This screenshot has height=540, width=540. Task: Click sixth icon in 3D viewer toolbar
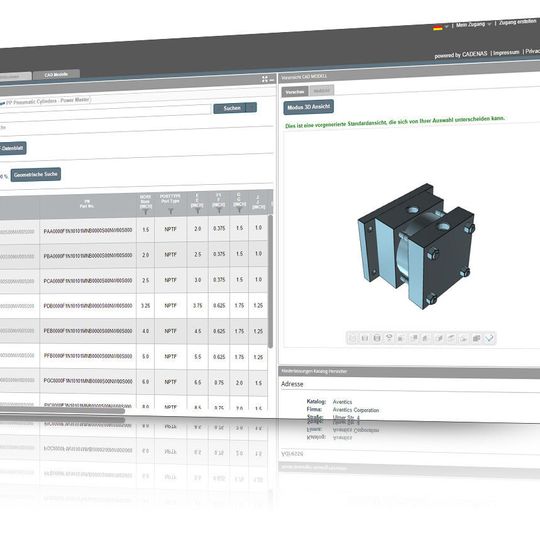(414, 338)
